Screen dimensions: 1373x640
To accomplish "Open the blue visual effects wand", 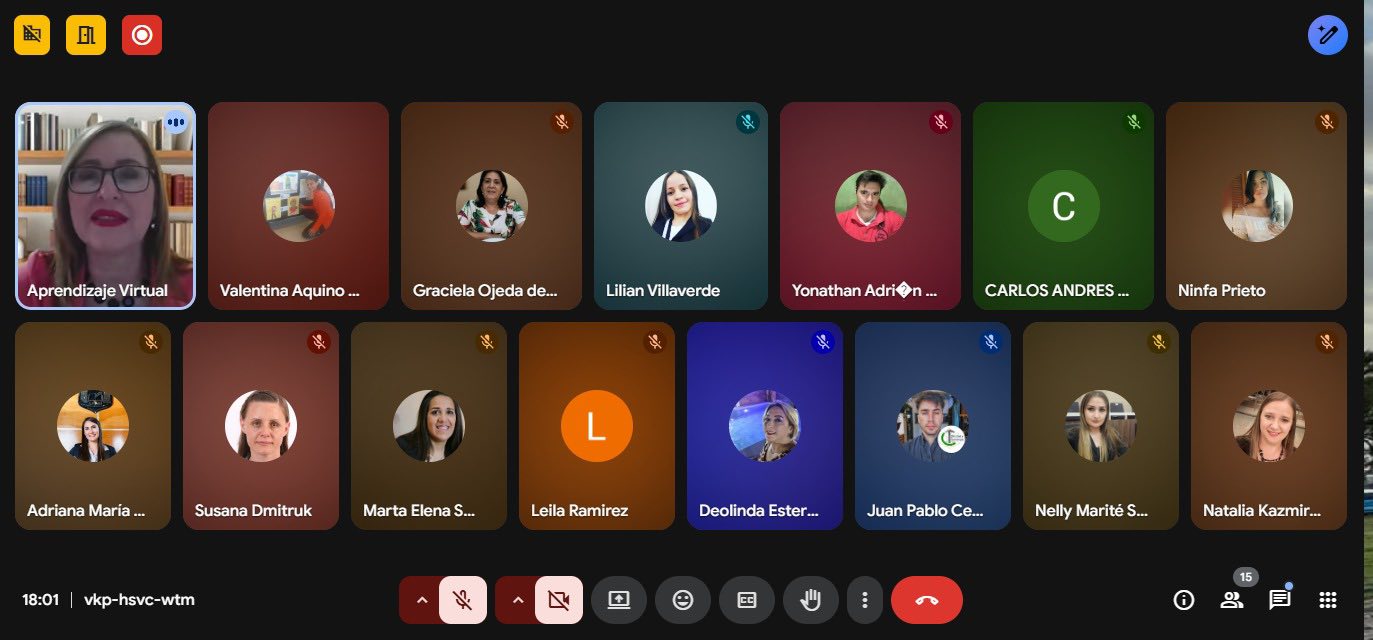I will [x=1327, y=35].
